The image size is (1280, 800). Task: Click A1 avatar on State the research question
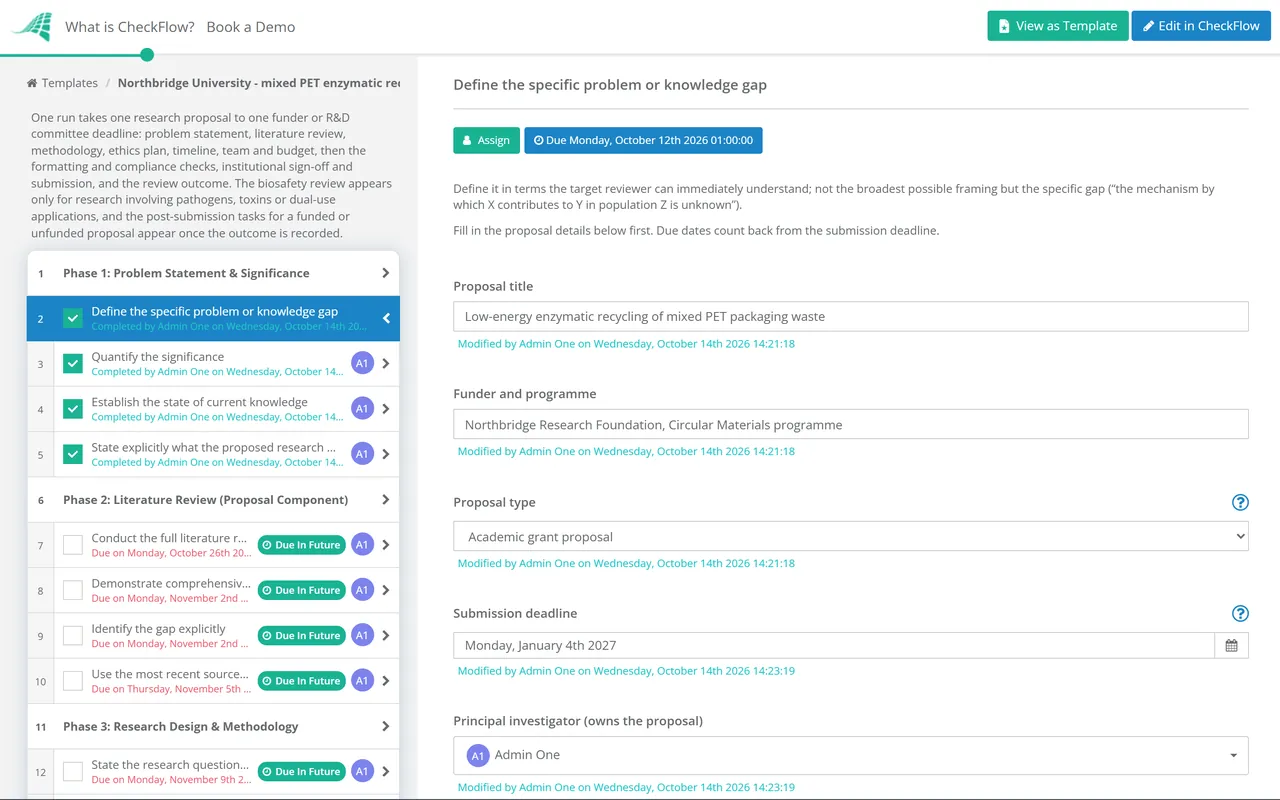coord(362,771)
